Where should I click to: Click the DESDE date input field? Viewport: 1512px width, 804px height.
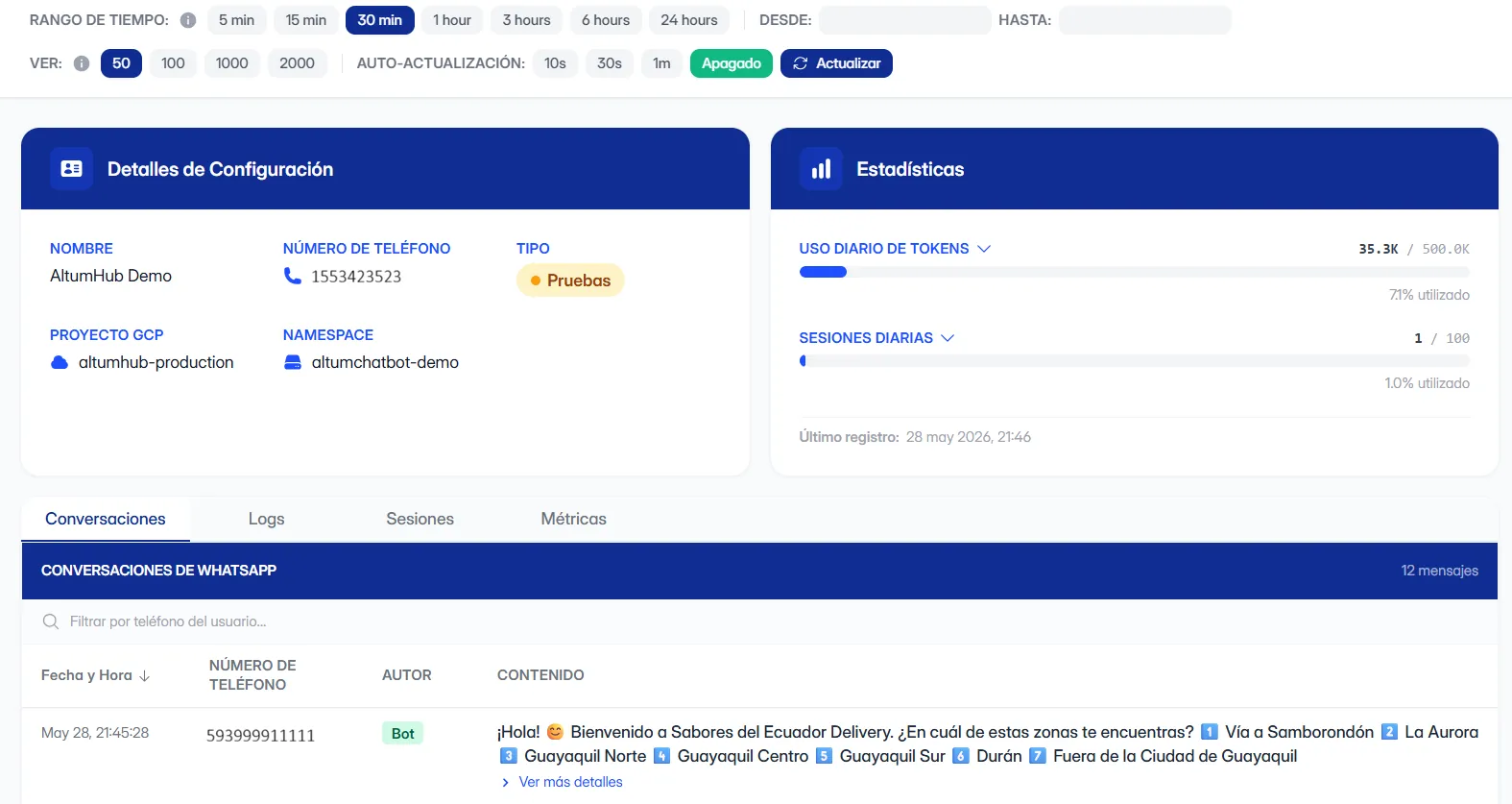[x=905, y=20]
